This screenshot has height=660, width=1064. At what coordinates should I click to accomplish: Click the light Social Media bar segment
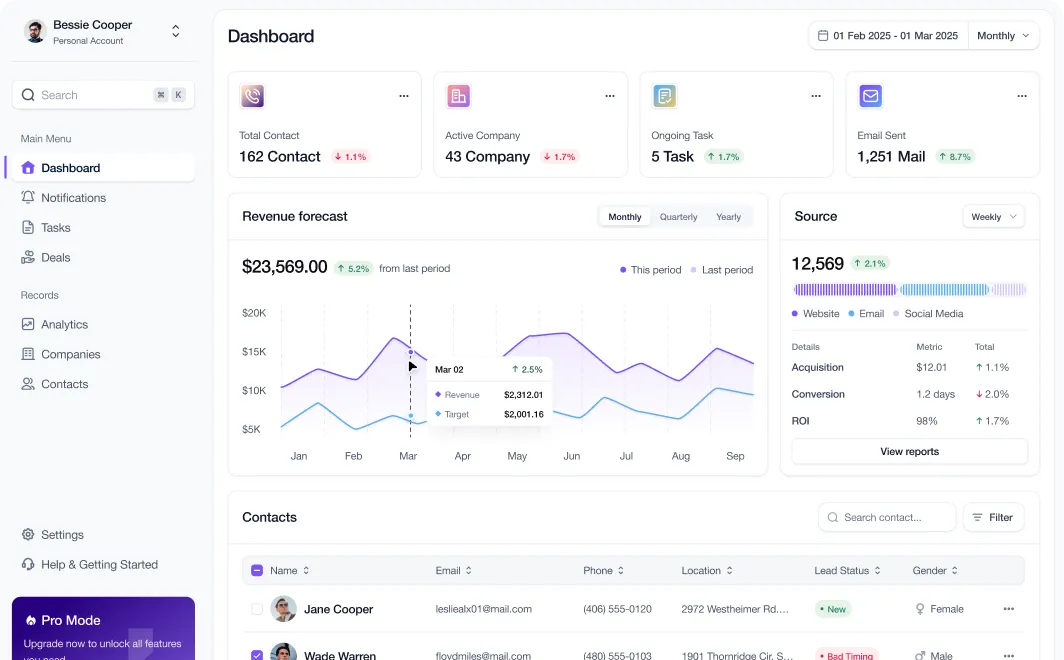[x=1009, y=290]
